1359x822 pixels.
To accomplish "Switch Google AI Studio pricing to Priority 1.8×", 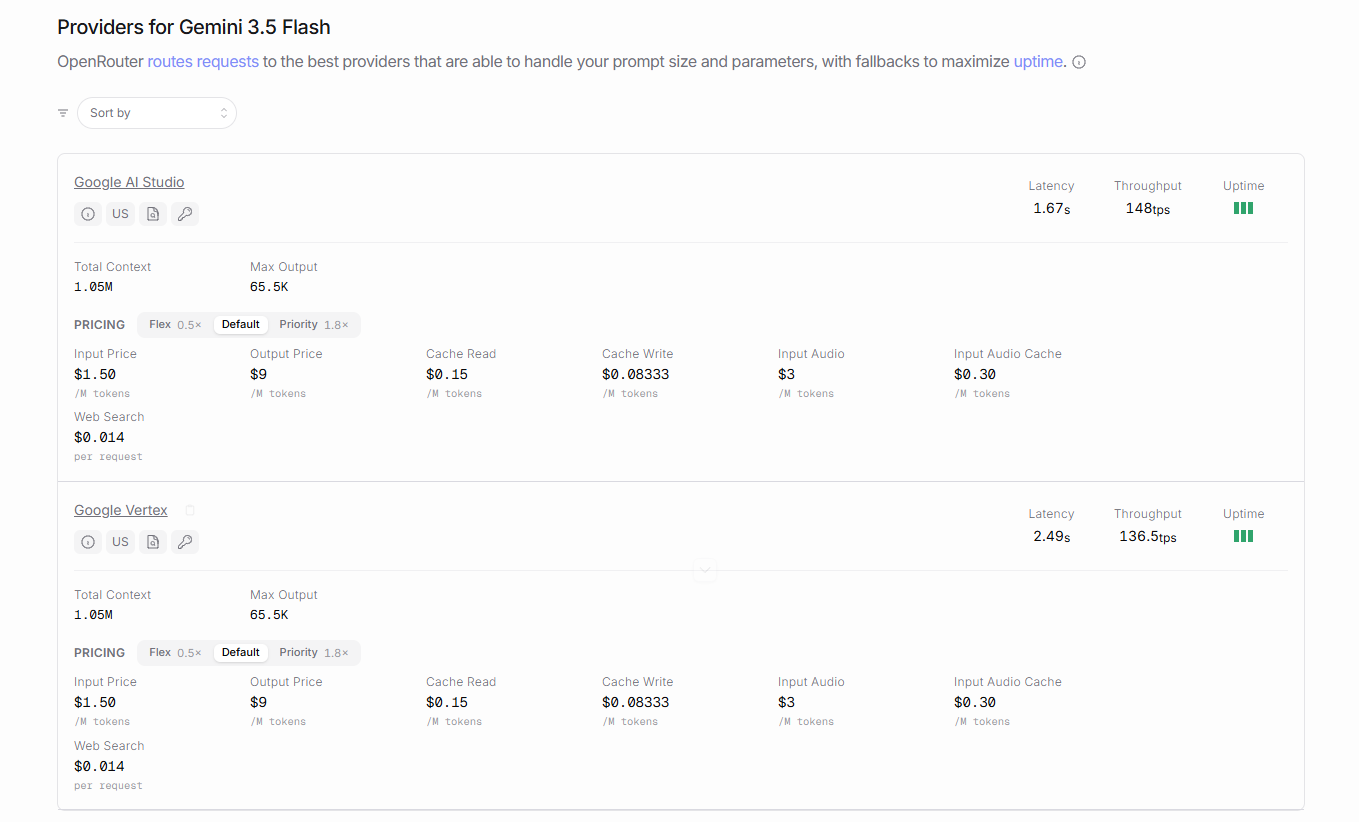I will tap(314, 324).
